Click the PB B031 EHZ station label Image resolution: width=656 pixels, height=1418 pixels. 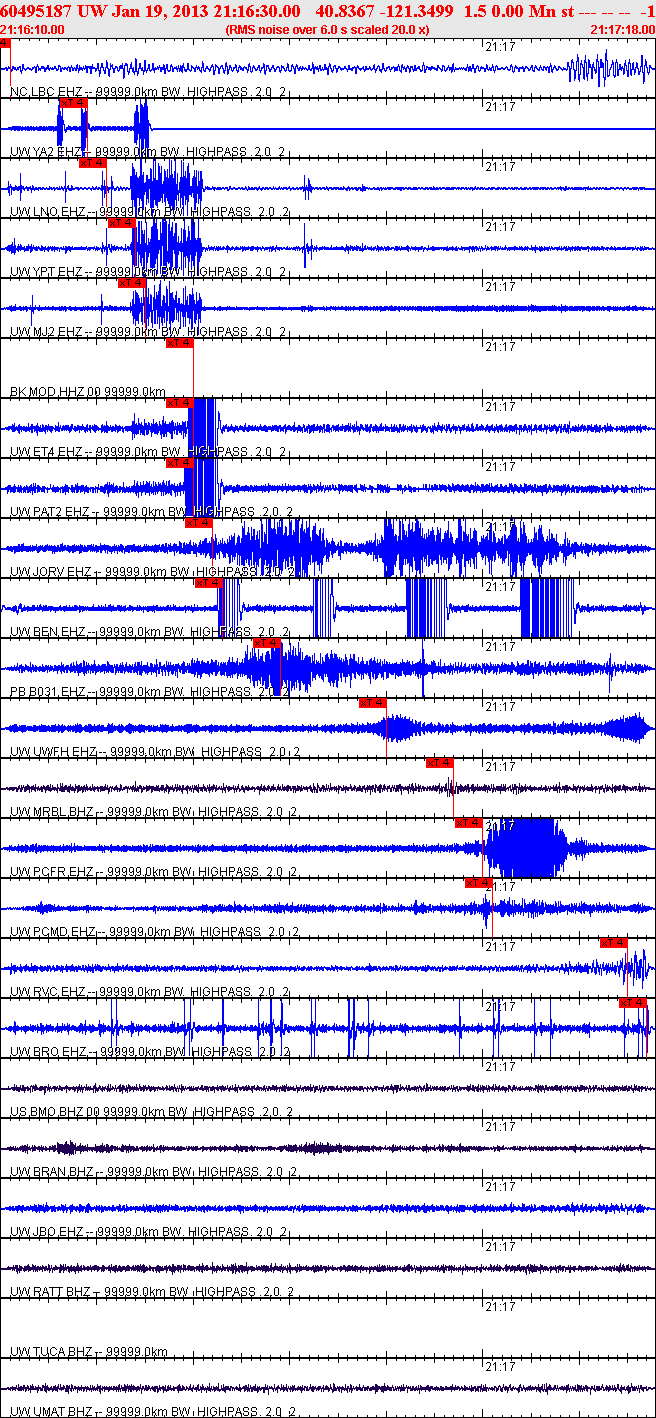(x=150, y=692)
